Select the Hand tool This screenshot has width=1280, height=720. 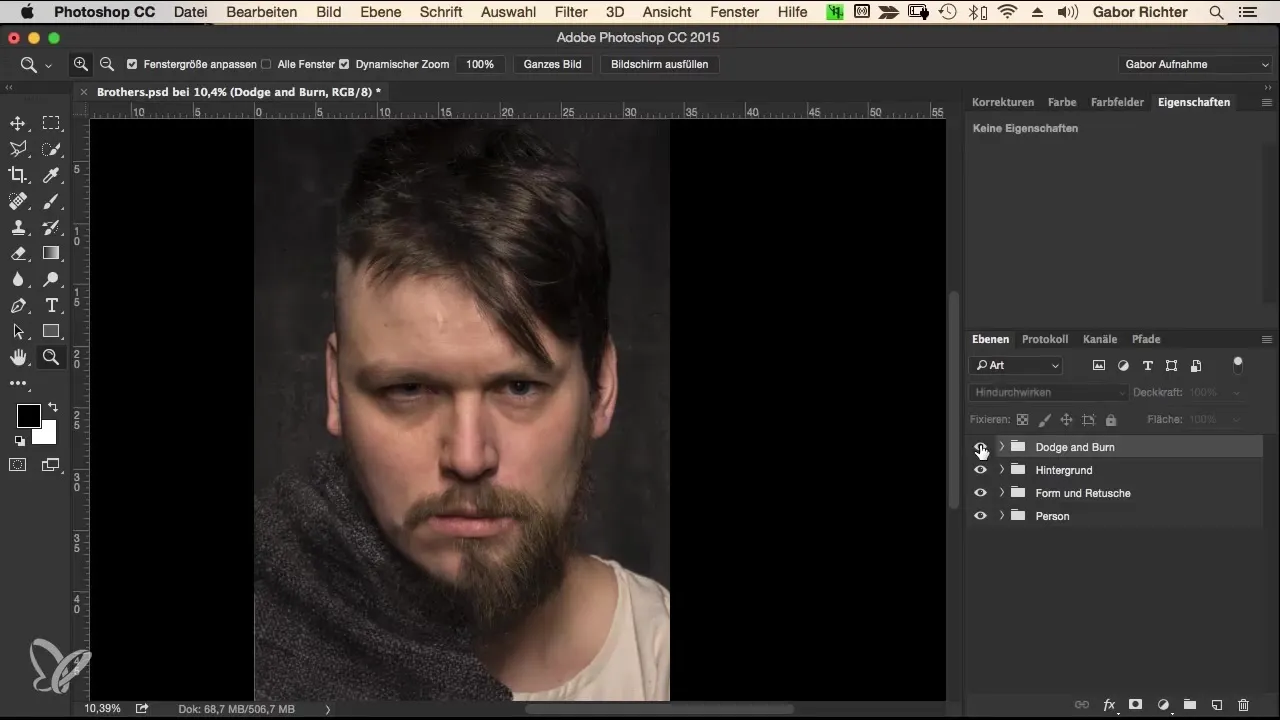point(18,357)
